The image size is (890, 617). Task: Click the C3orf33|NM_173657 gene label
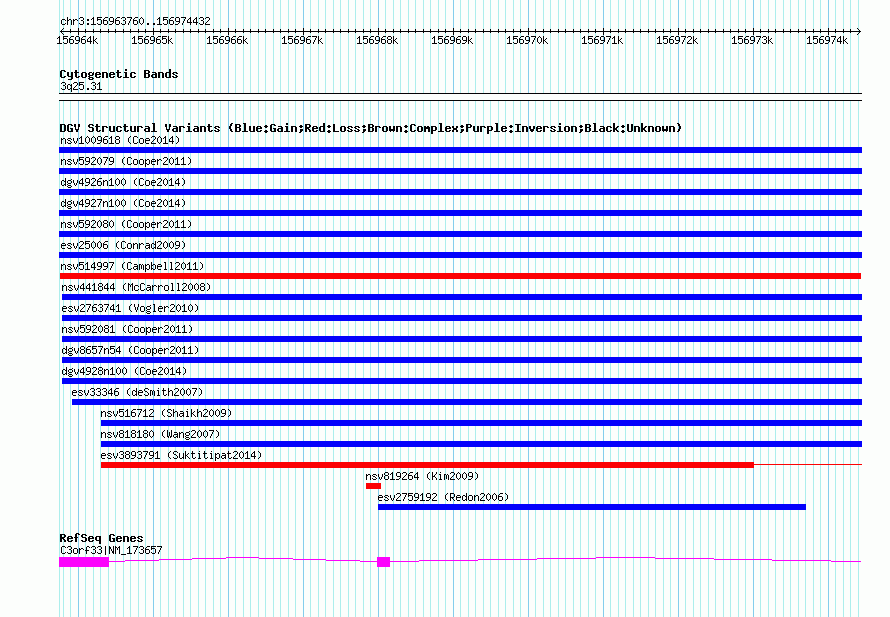[x=110, y=550]
